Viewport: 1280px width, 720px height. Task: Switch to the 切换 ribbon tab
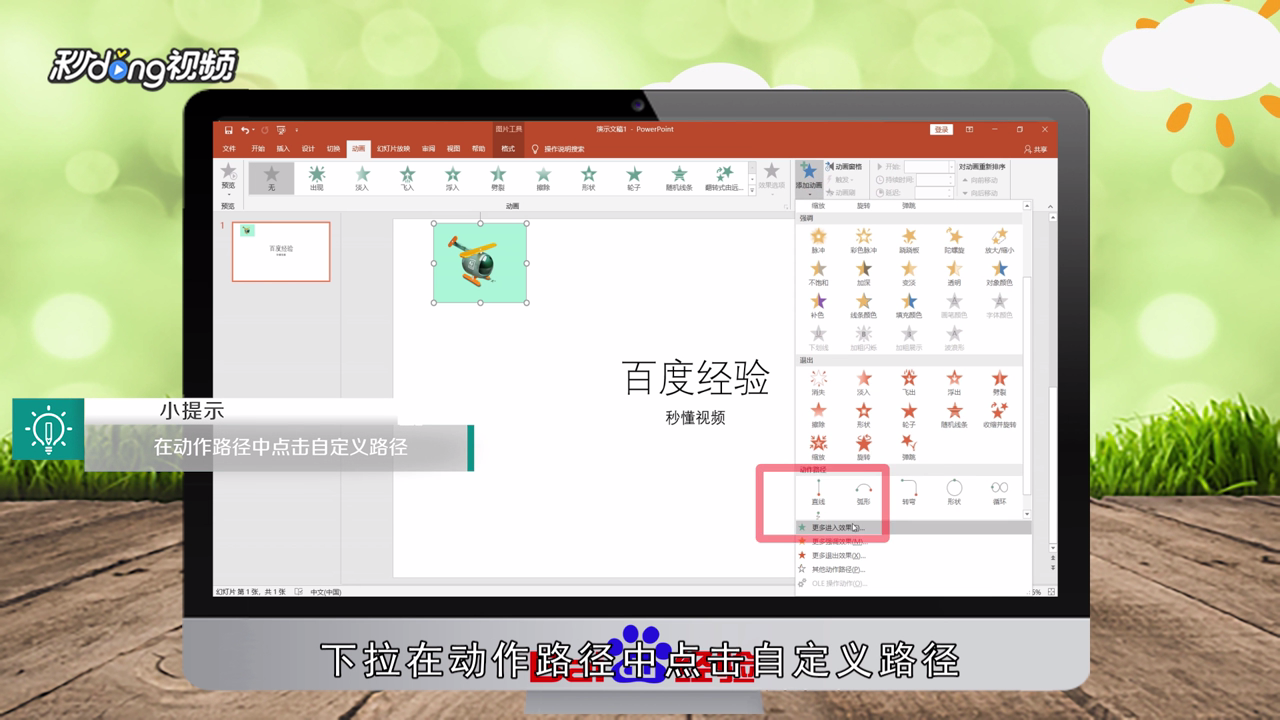(x=333, y=149)
